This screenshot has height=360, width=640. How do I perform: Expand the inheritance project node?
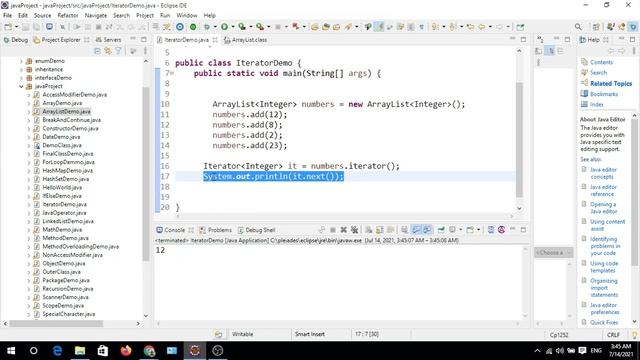21,69
